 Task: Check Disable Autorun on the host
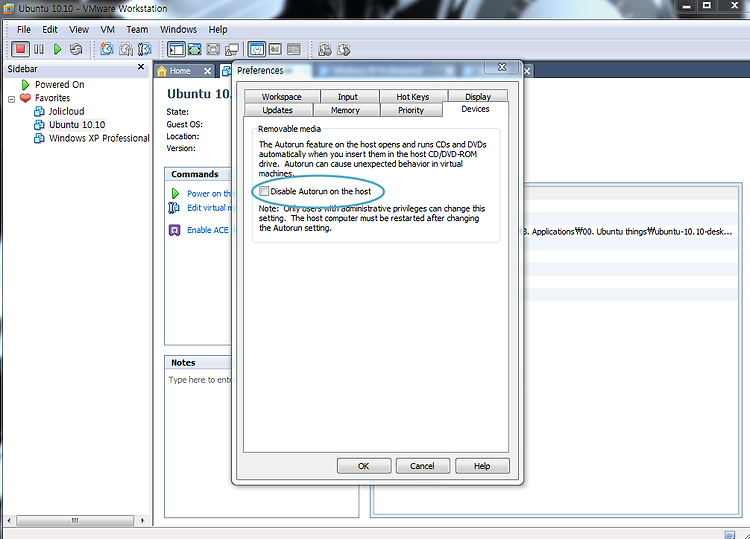[x=264, y=191]
